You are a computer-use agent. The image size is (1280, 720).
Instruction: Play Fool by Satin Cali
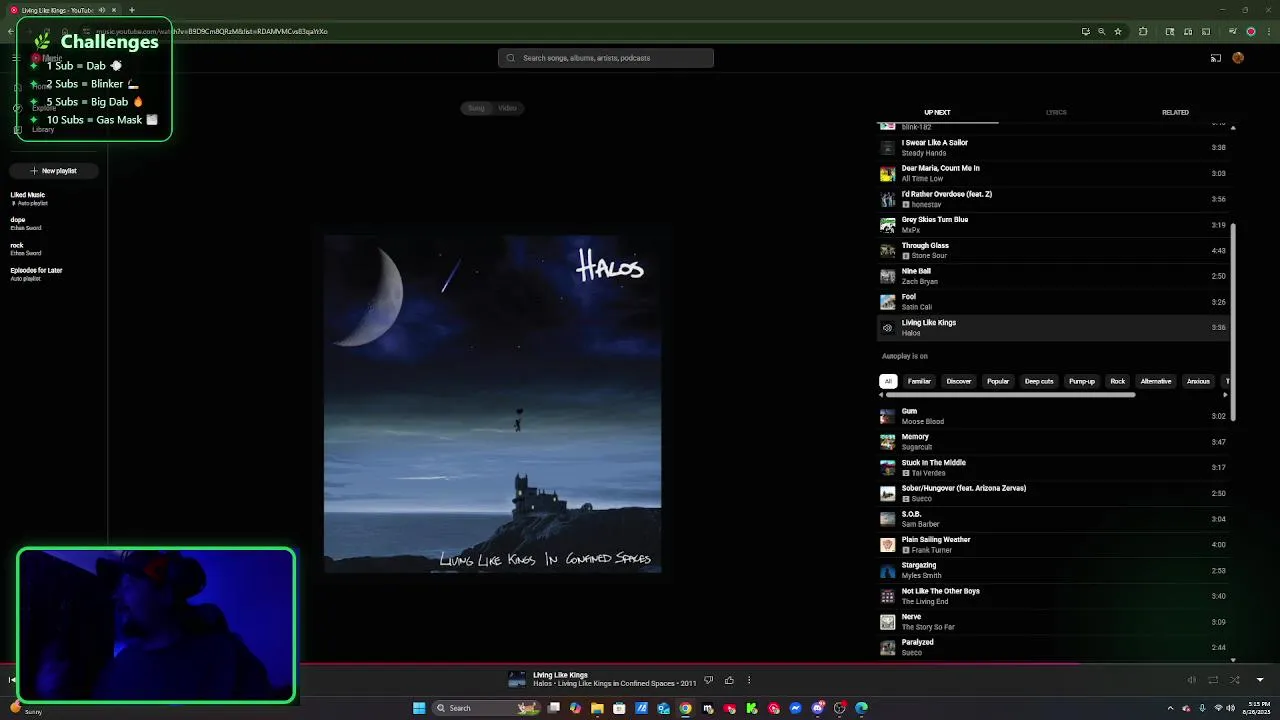pos(1052,302)
